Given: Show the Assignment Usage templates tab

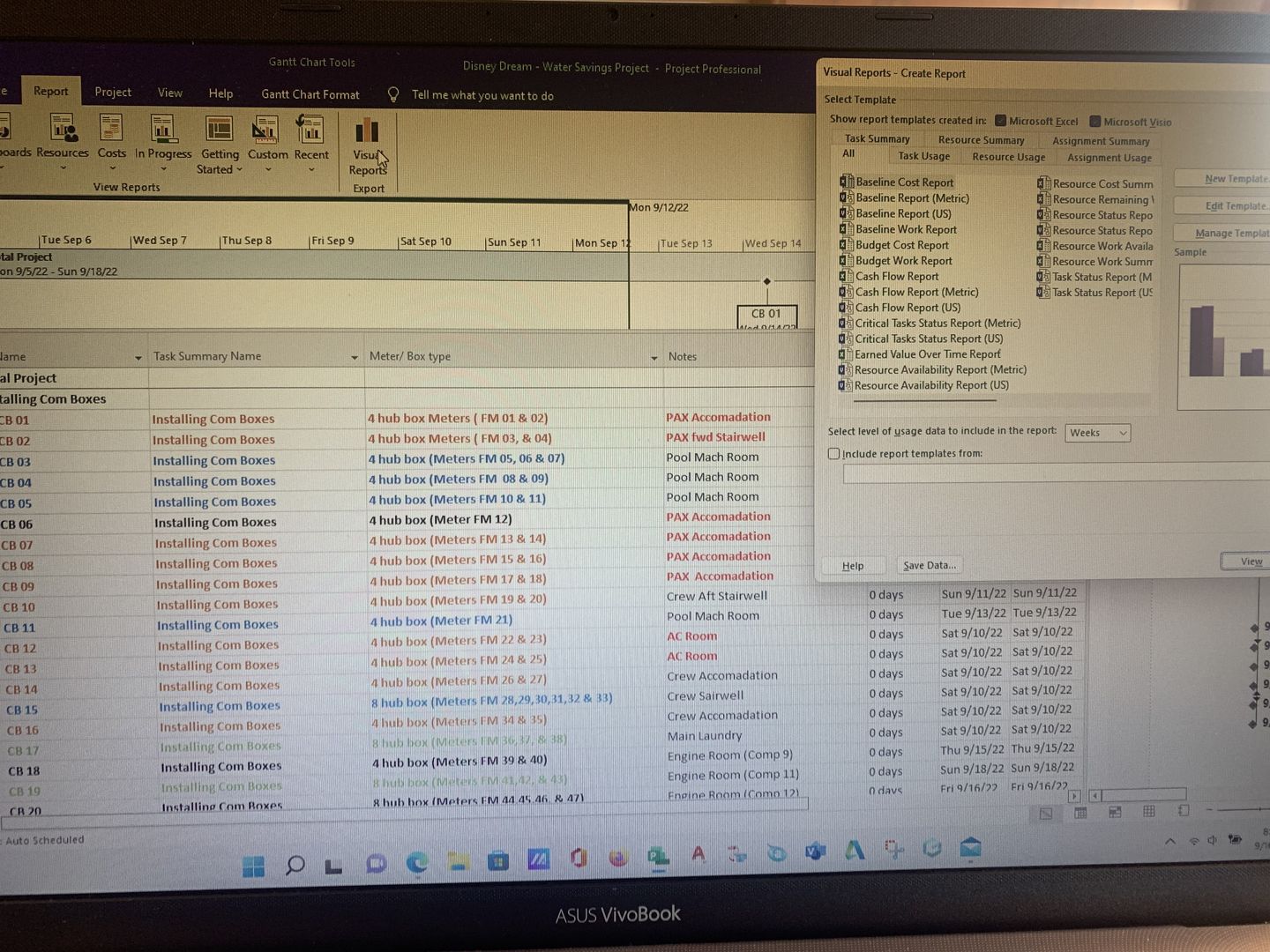Looking at the screenshot, I should tap(1109, 158).
